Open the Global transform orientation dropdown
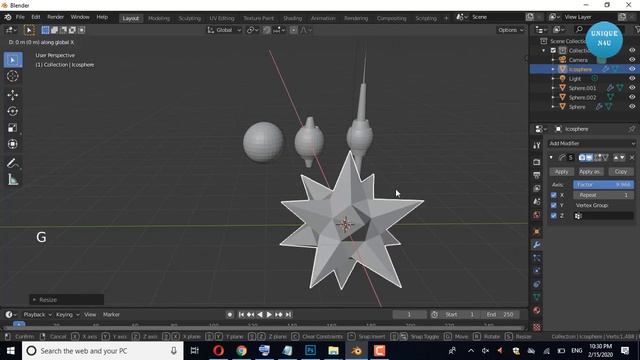 224,30
